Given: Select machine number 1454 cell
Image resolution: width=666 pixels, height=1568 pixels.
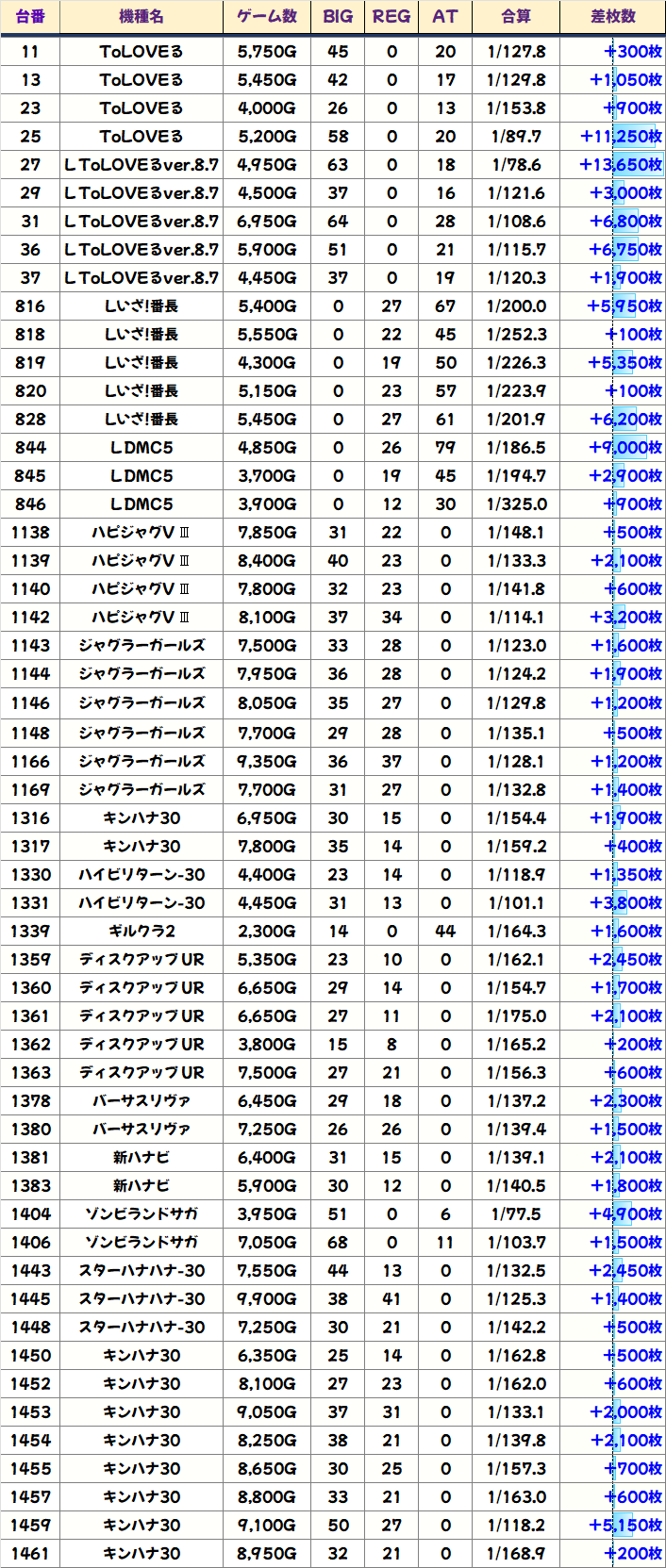Looking at the screenshot, I should coord(30,1440).
